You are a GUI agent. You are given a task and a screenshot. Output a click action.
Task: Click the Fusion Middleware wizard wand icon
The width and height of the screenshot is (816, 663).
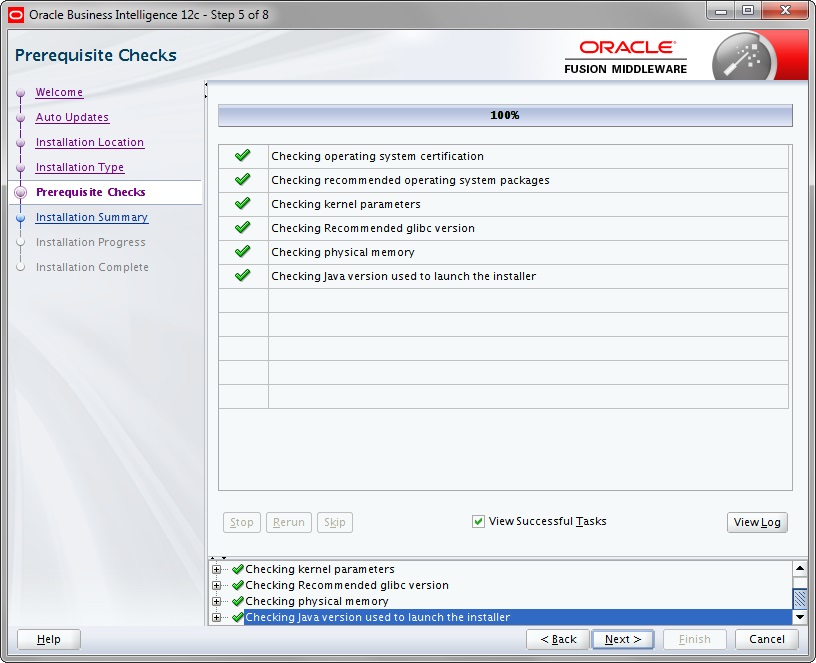743,57
